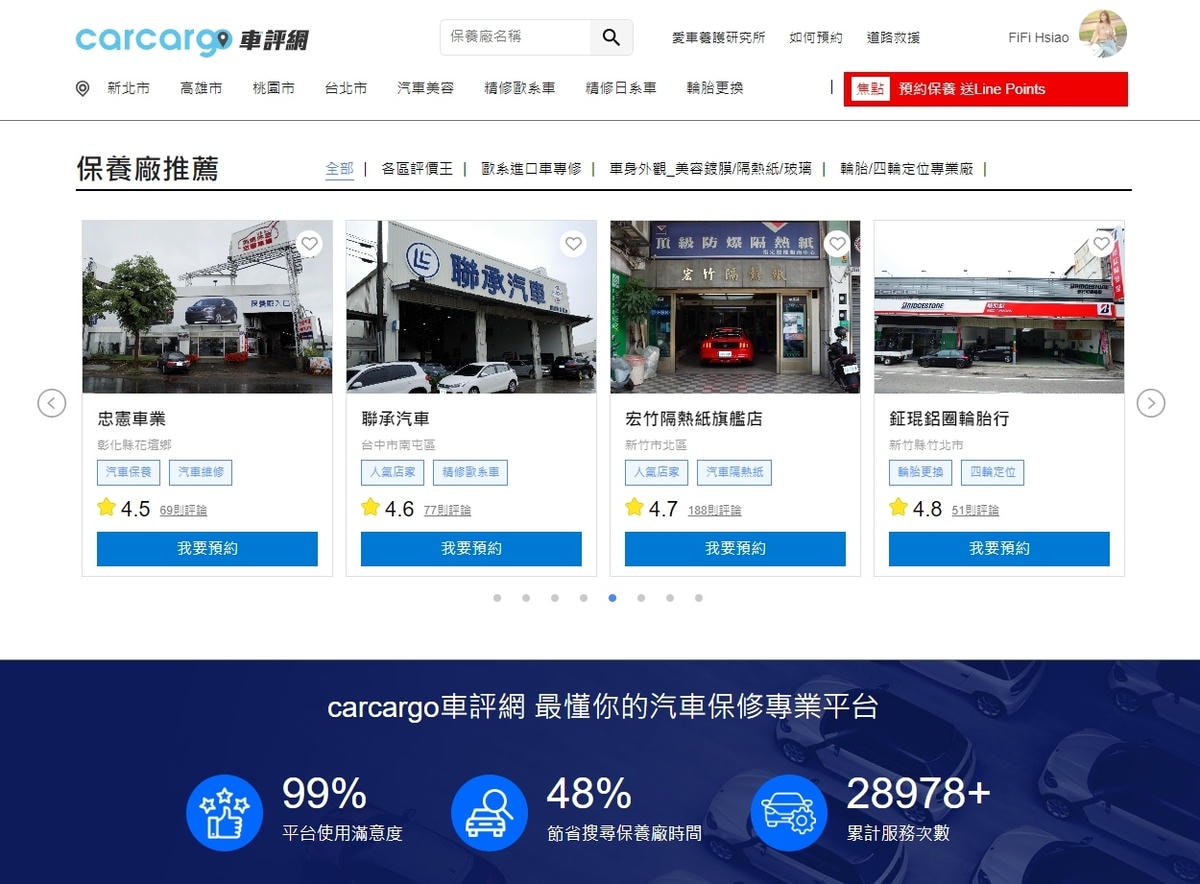Viewport: 1200px width, 884px height.
Task: Favorite 聯承汽車 with the heart icon
Action: tap(573, 244)
